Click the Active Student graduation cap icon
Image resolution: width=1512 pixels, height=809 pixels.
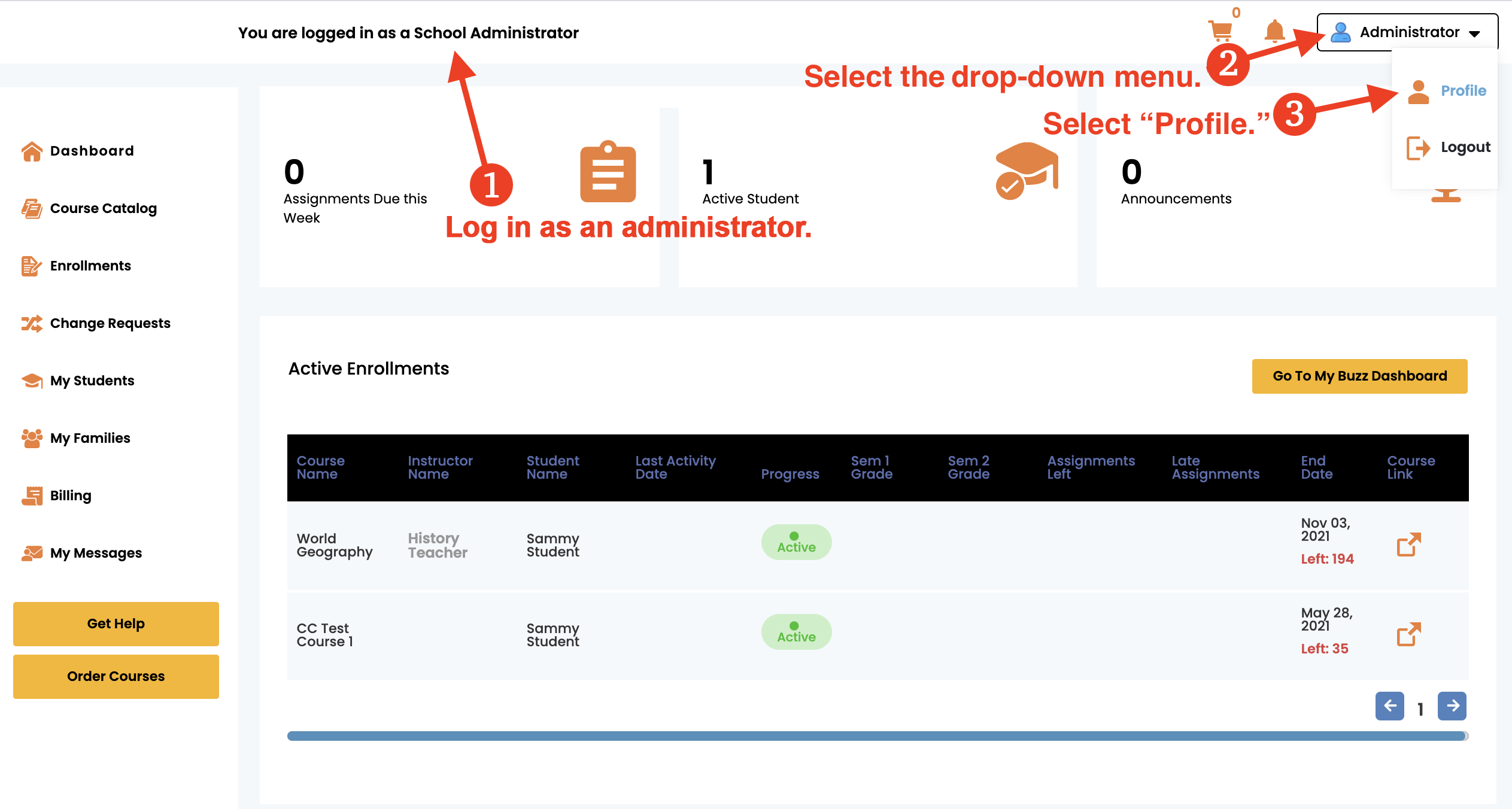1026,171
